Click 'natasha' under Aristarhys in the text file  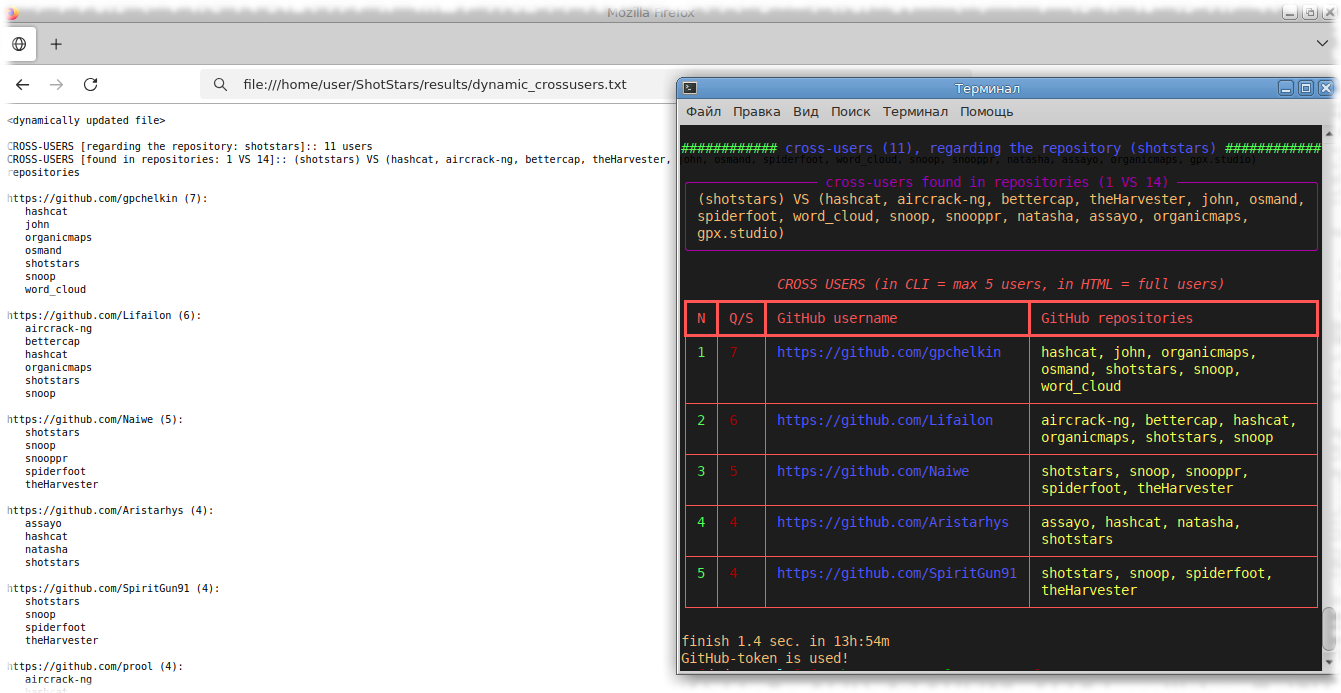(46, 550)
